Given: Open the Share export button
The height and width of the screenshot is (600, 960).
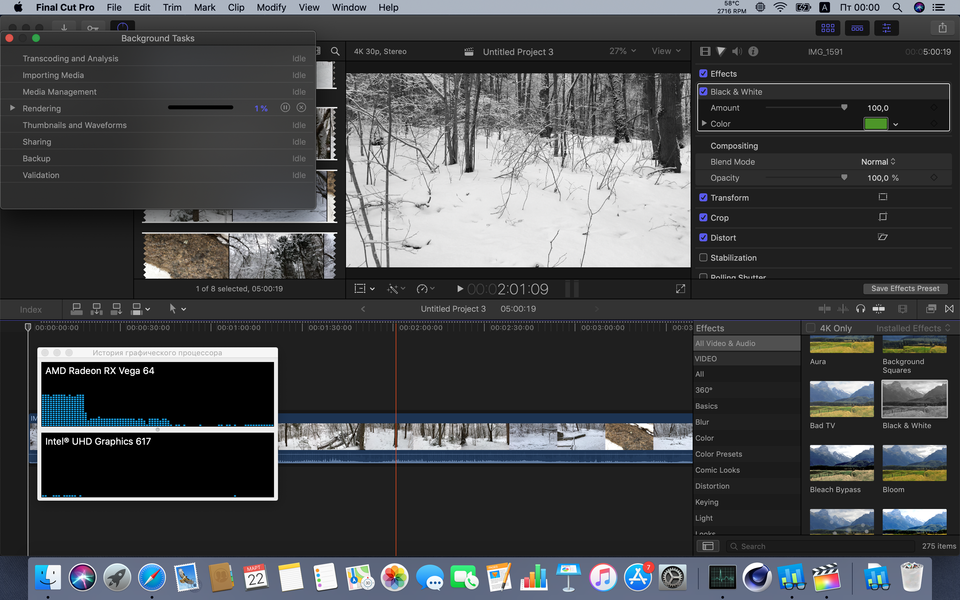Looking at the screenshot, I should click(941, 28).
